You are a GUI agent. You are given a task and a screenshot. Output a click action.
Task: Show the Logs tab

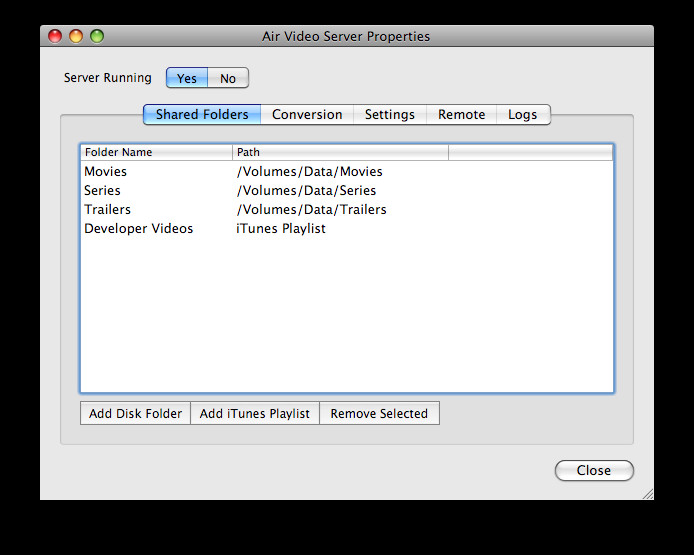click(523, 115)
